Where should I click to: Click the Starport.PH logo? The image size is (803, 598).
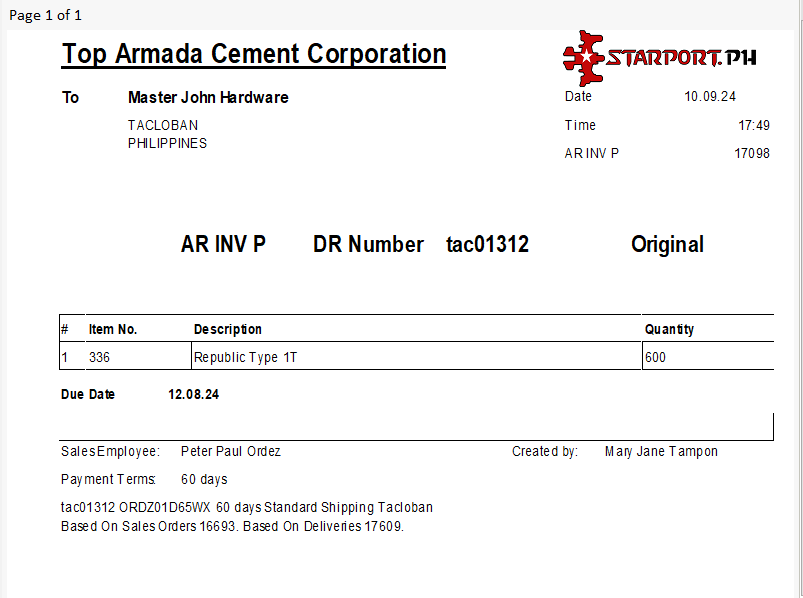point(660,57)
